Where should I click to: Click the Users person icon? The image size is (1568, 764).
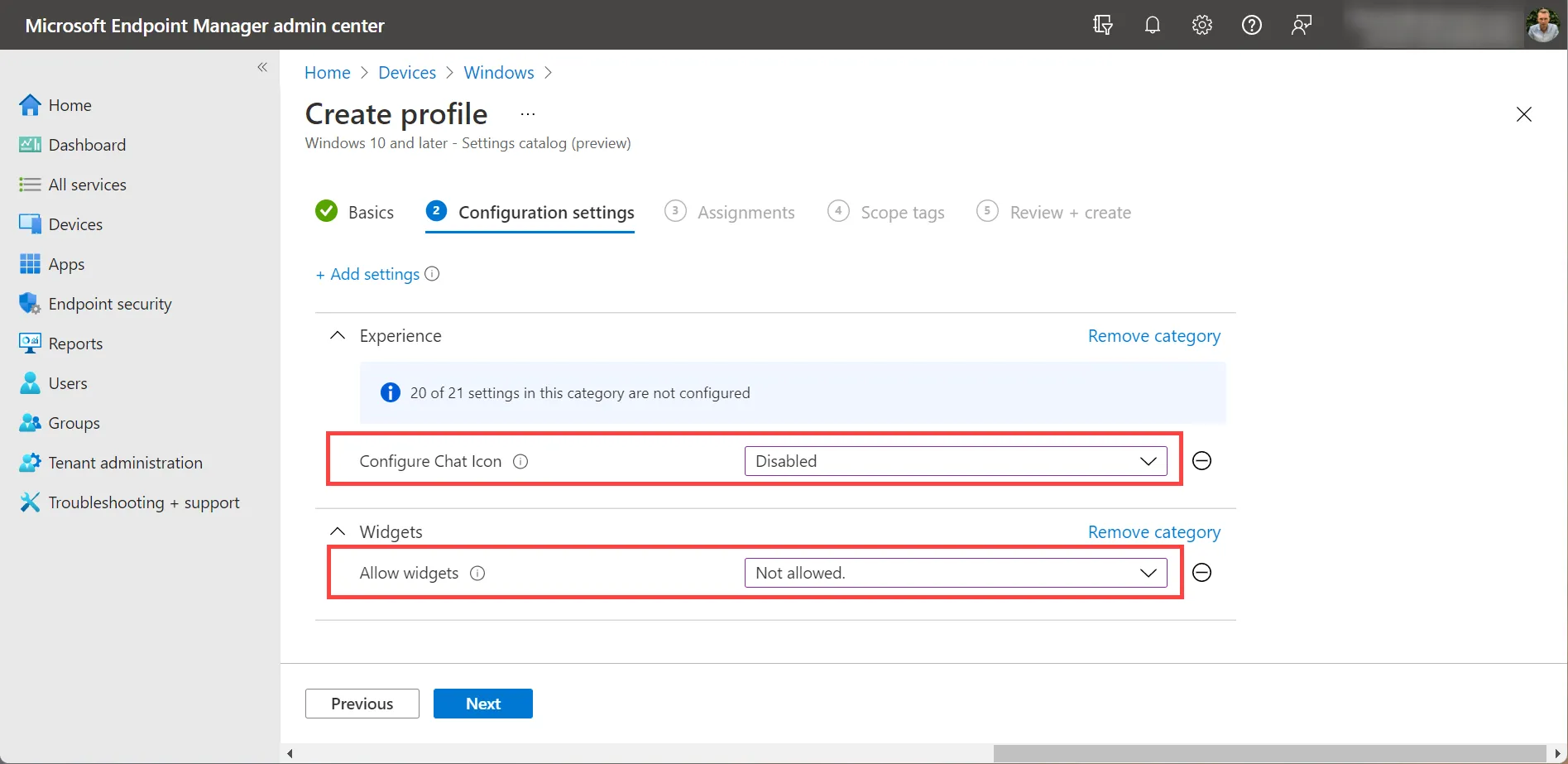pos(30,383)
